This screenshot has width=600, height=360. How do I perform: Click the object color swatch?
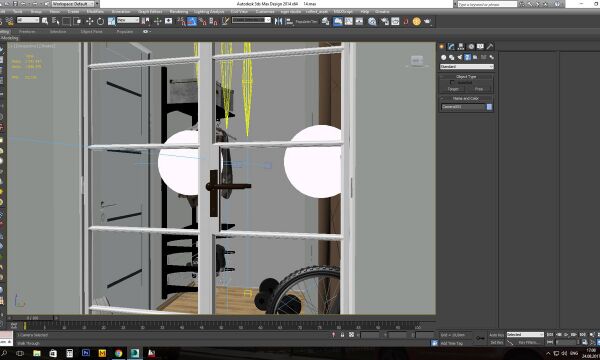point(489,107)
